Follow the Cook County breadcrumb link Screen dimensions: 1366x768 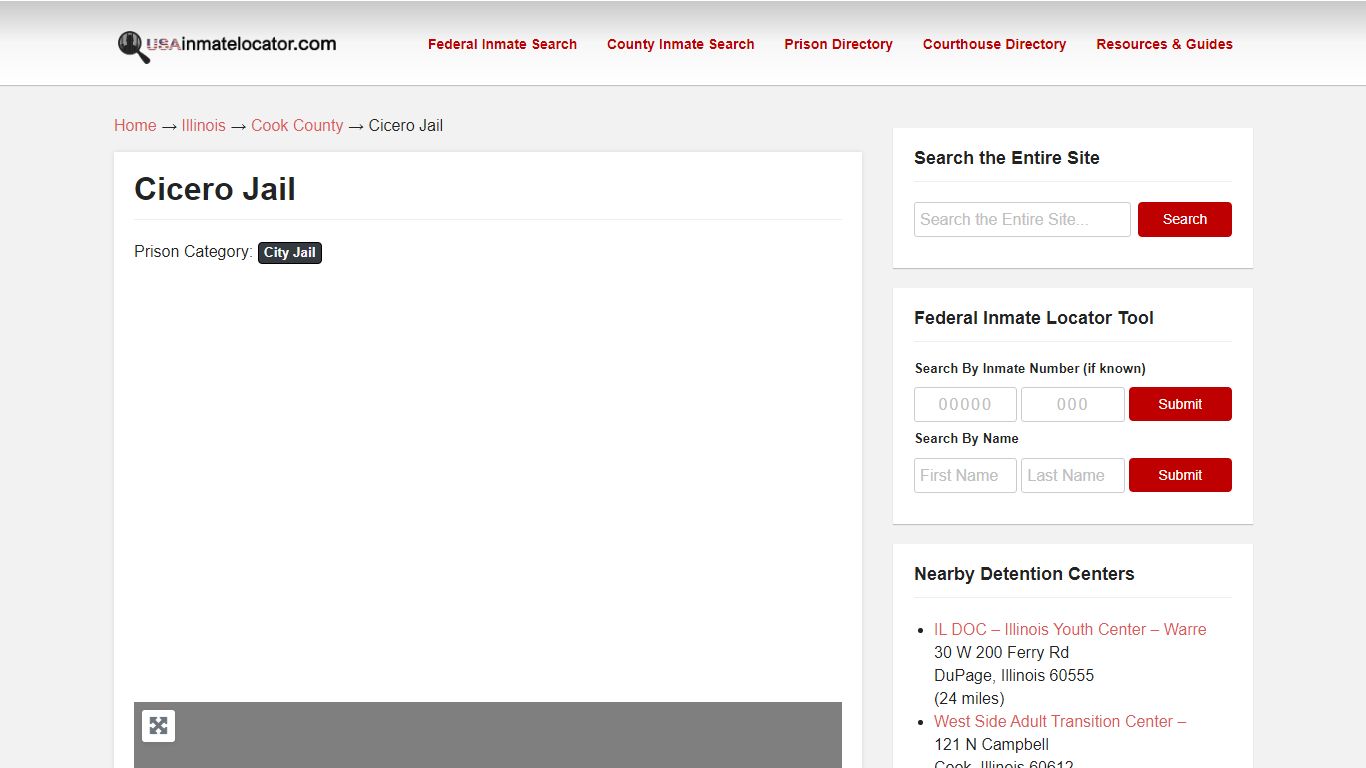tap(297, 125)
